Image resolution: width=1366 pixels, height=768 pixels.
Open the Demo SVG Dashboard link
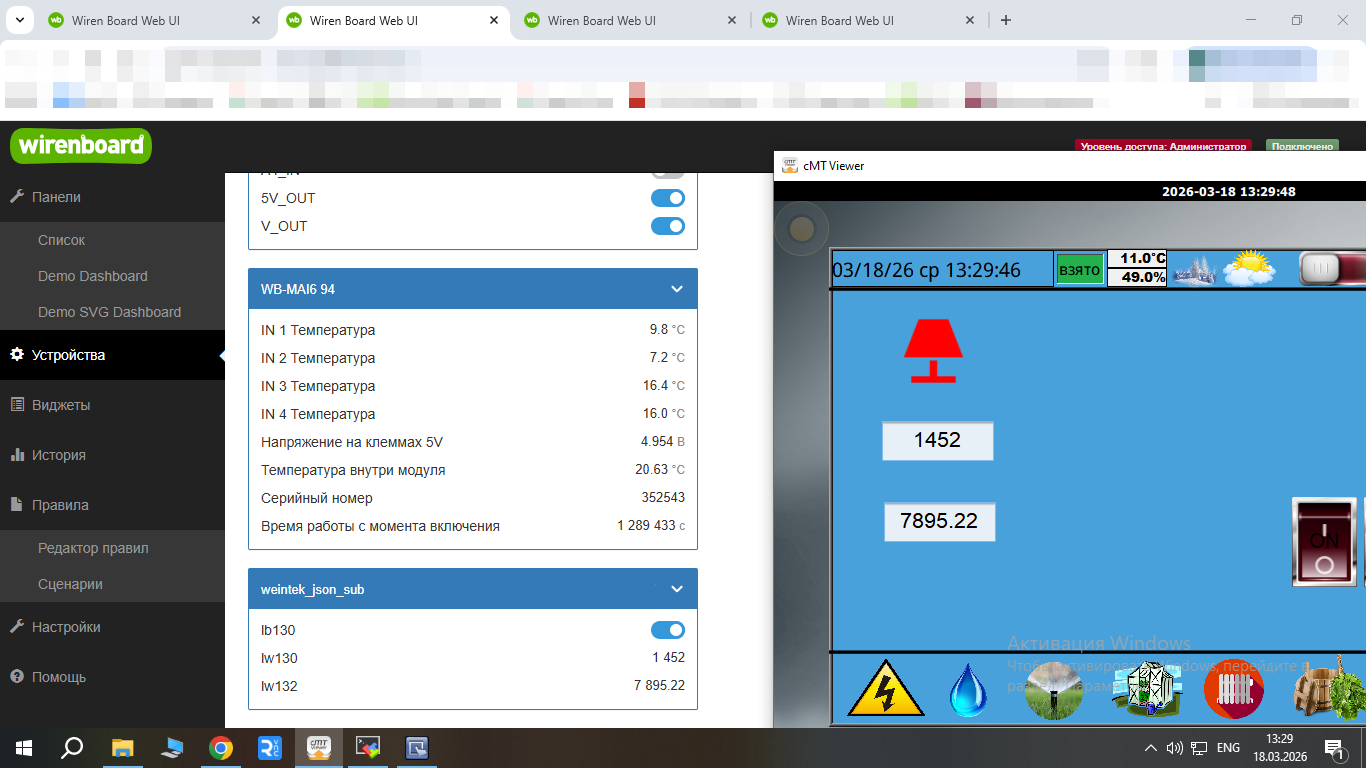click(x=109, y=312)
